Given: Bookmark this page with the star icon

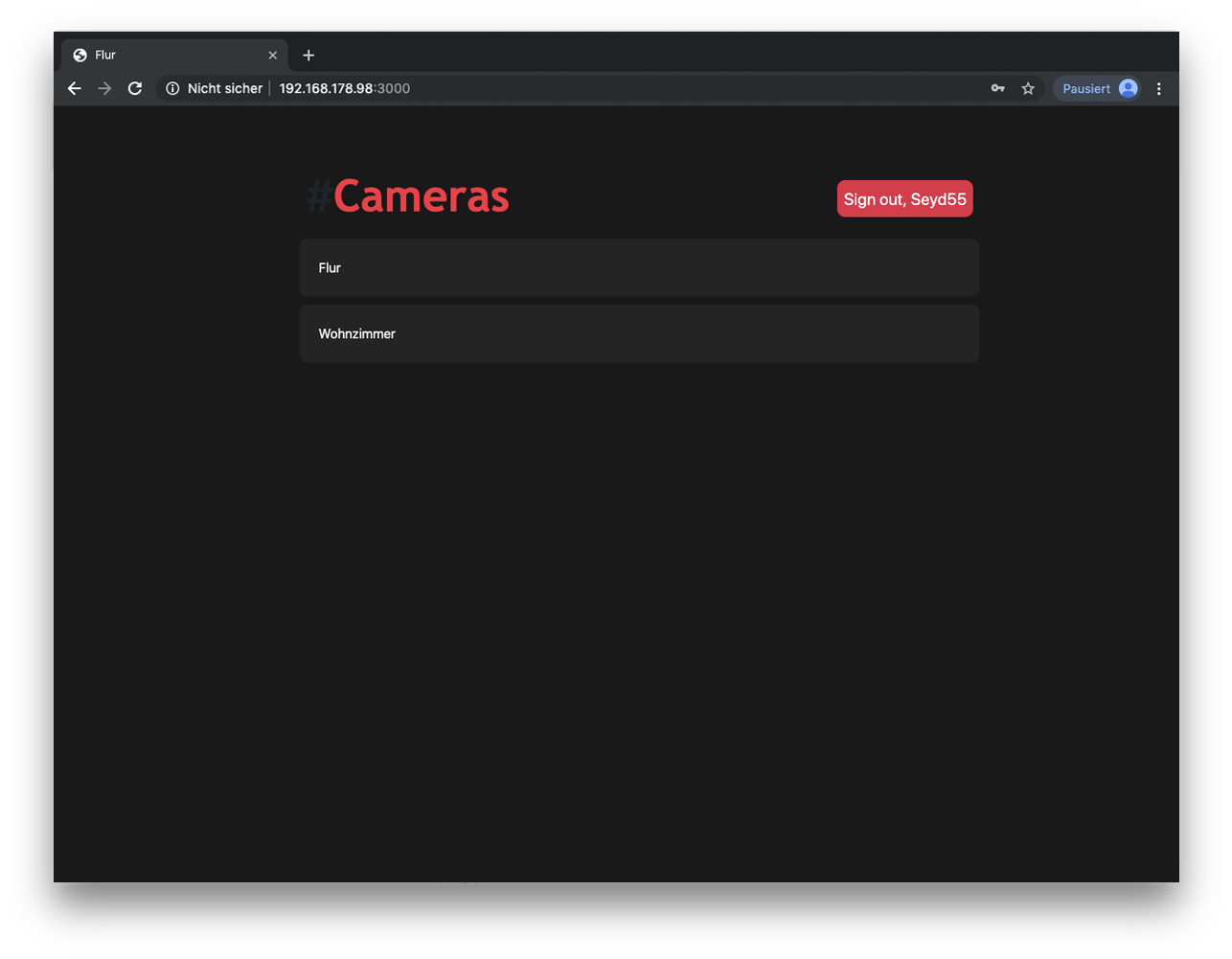Looking at the screenshot, I should point(1028,88).
